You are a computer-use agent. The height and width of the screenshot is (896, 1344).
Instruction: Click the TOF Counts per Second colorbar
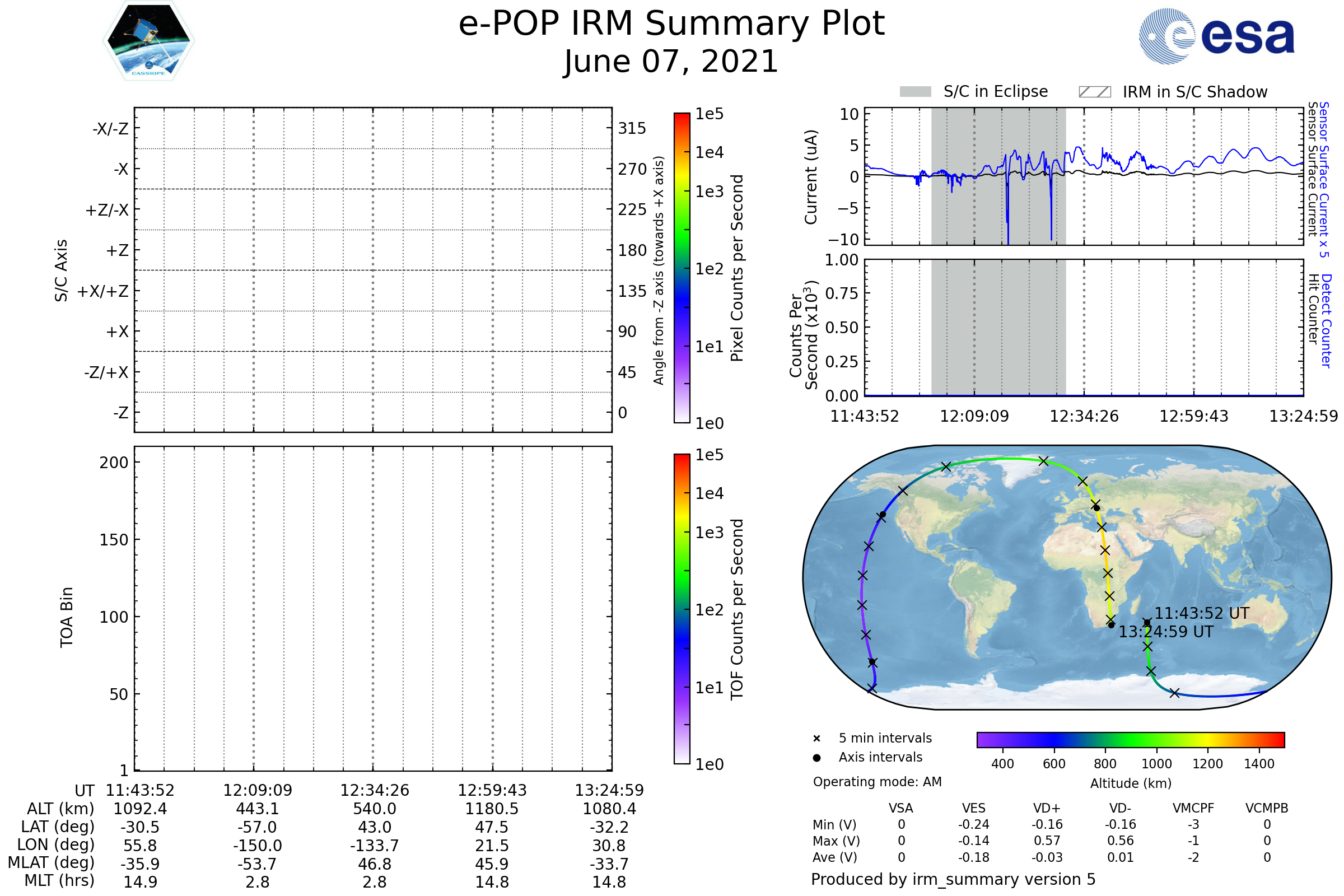pos(682,609)
